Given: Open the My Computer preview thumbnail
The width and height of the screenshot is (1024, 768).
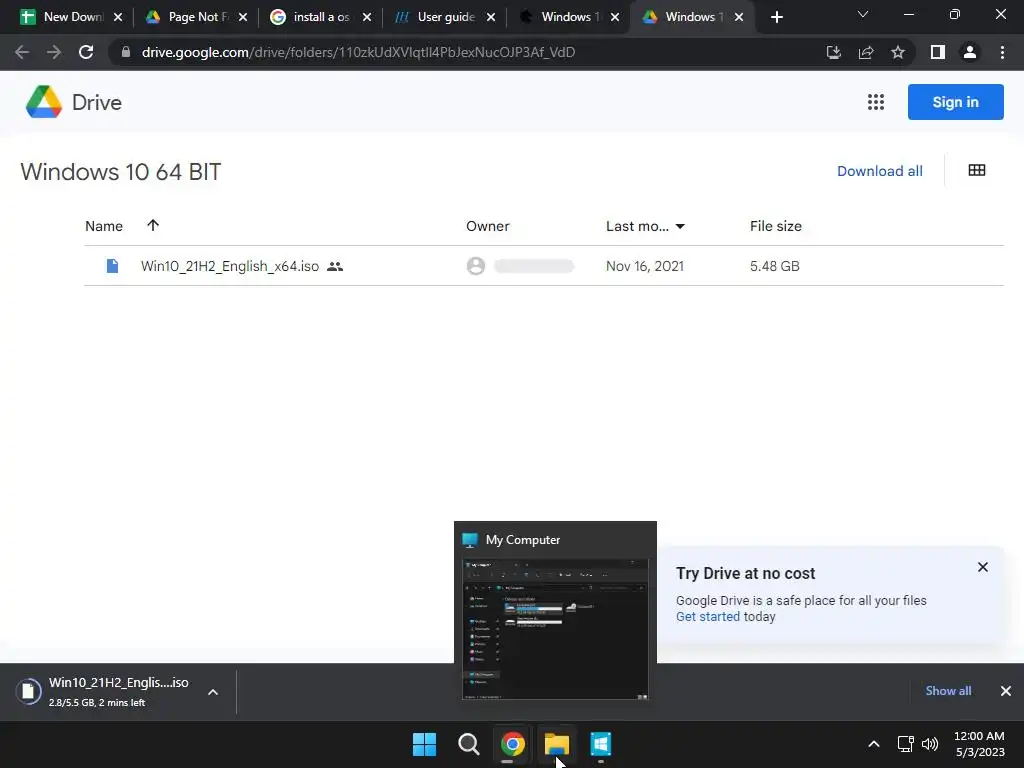Looking at the screenshot, I should pyautogui.click(x=555, y=628).
